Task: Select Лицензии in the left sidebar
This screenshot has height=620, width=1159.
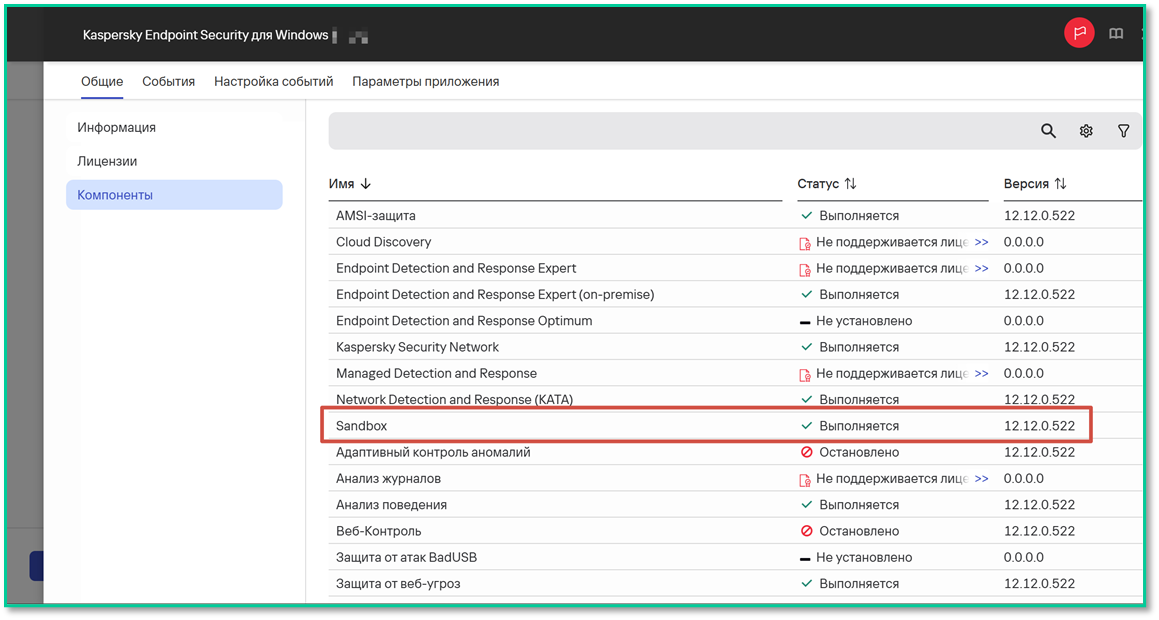Action: point(107,161)
